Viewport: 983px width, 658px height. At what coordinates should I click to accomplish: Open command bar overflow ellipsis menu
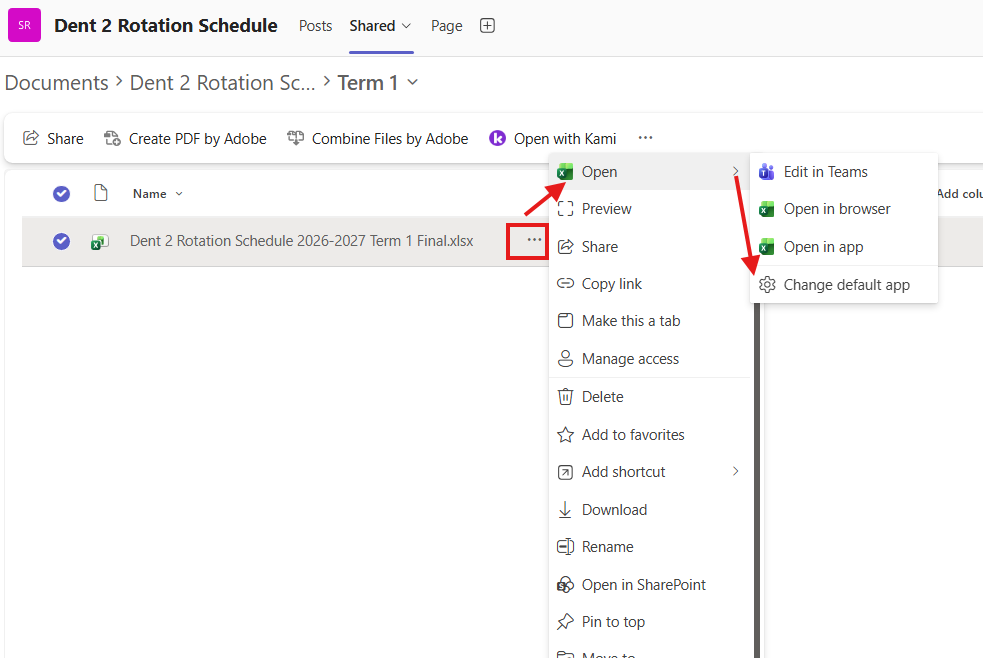[645, 138]
